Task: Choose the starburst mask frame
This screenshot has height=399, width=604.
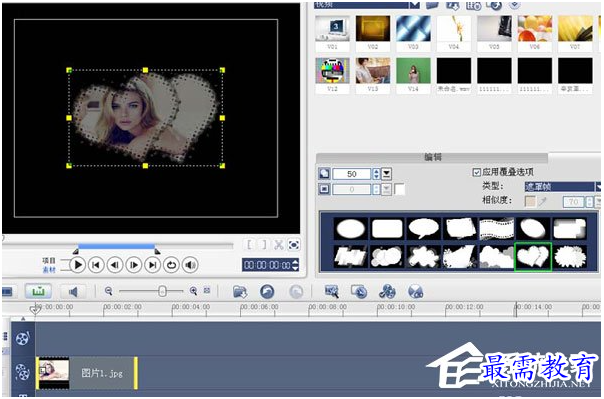Action: point(570,256)
